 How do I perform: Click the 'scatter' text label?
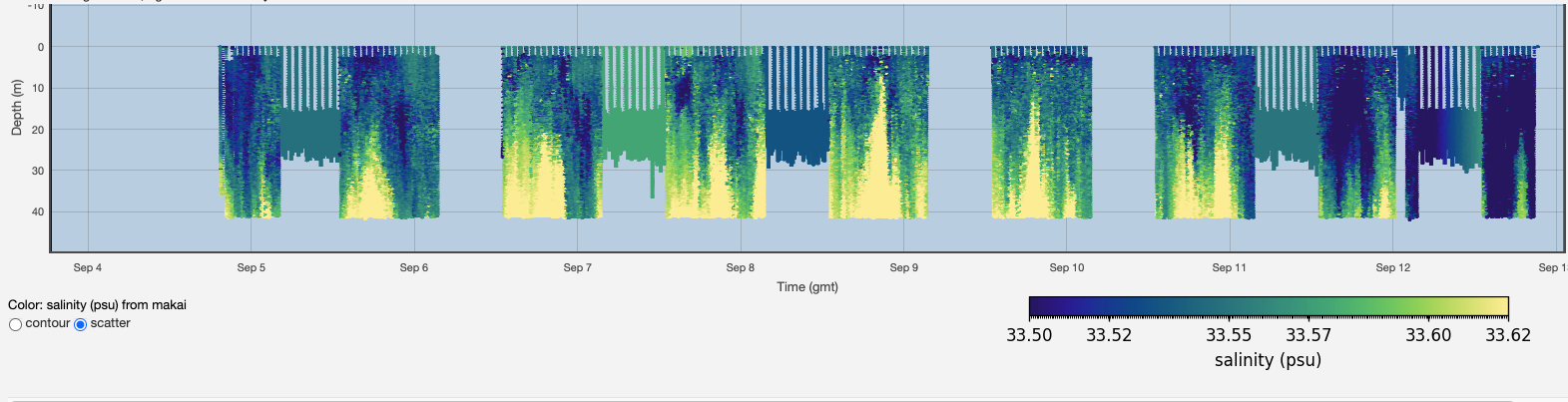[110, 323]
